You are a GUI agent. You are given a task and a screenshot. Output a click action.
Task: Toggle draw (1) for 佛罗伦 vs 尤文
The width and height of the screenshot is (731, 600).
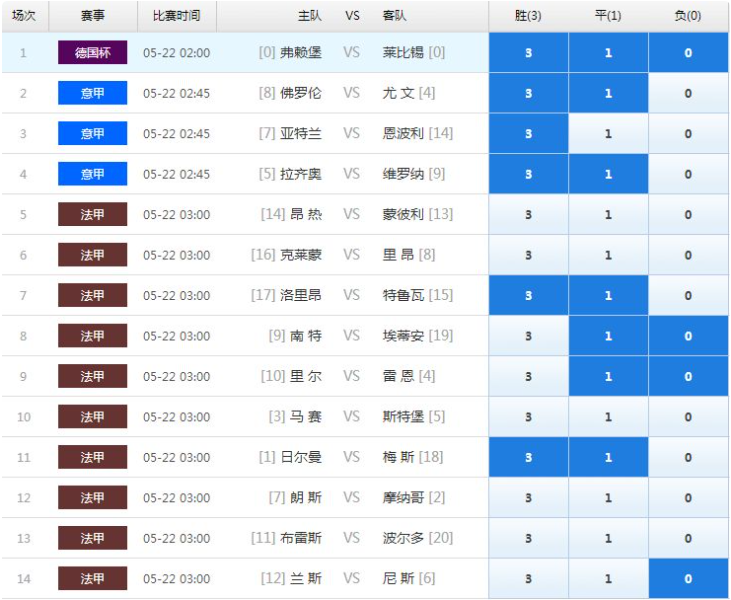tap(608, 93)
